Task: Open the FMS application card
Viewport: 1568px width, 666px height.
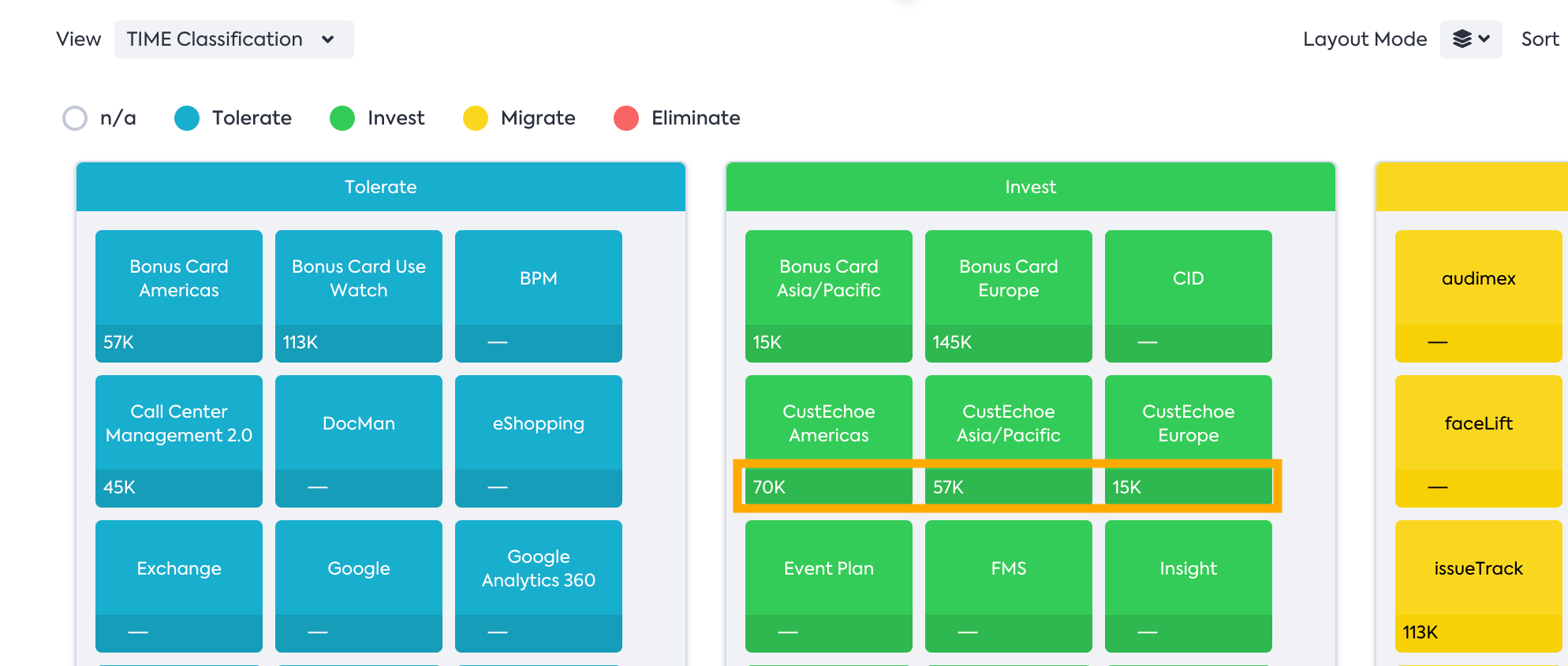Action: point(1009,586)
